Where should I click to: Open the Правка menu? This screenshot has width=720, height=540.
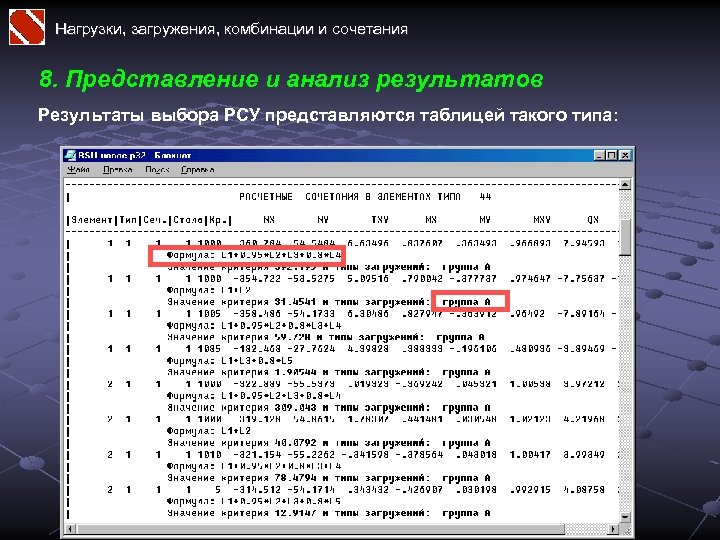coord(118,170)
